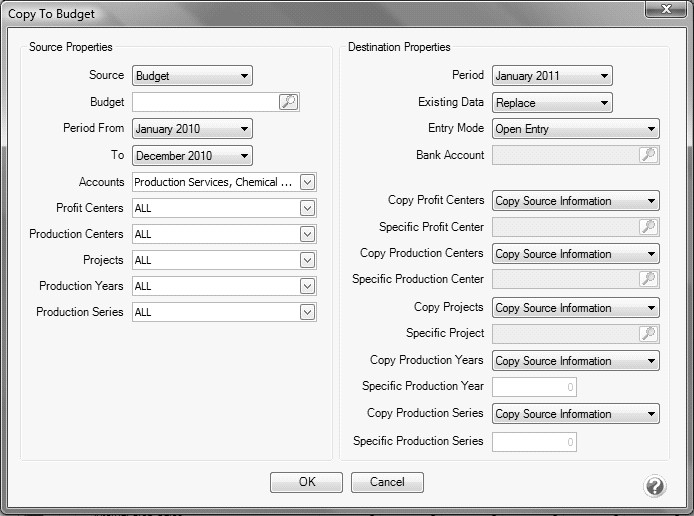Click the Budget lookup magnifier icon

pos(288,102)
